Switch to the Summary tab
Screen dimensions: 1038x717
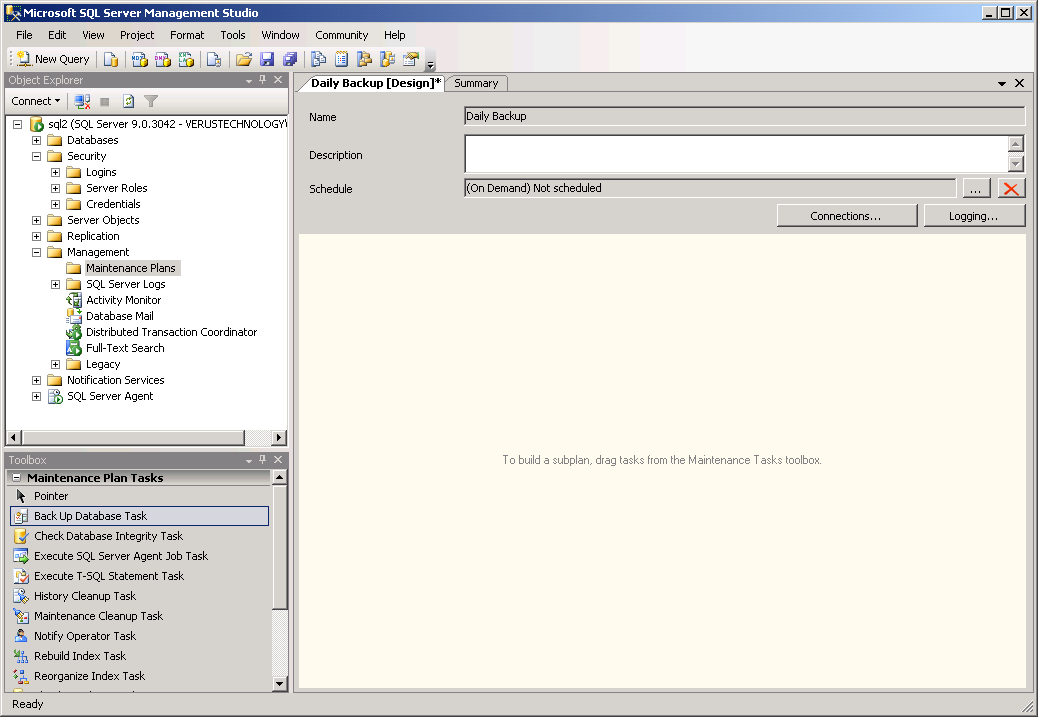point(476,83)
